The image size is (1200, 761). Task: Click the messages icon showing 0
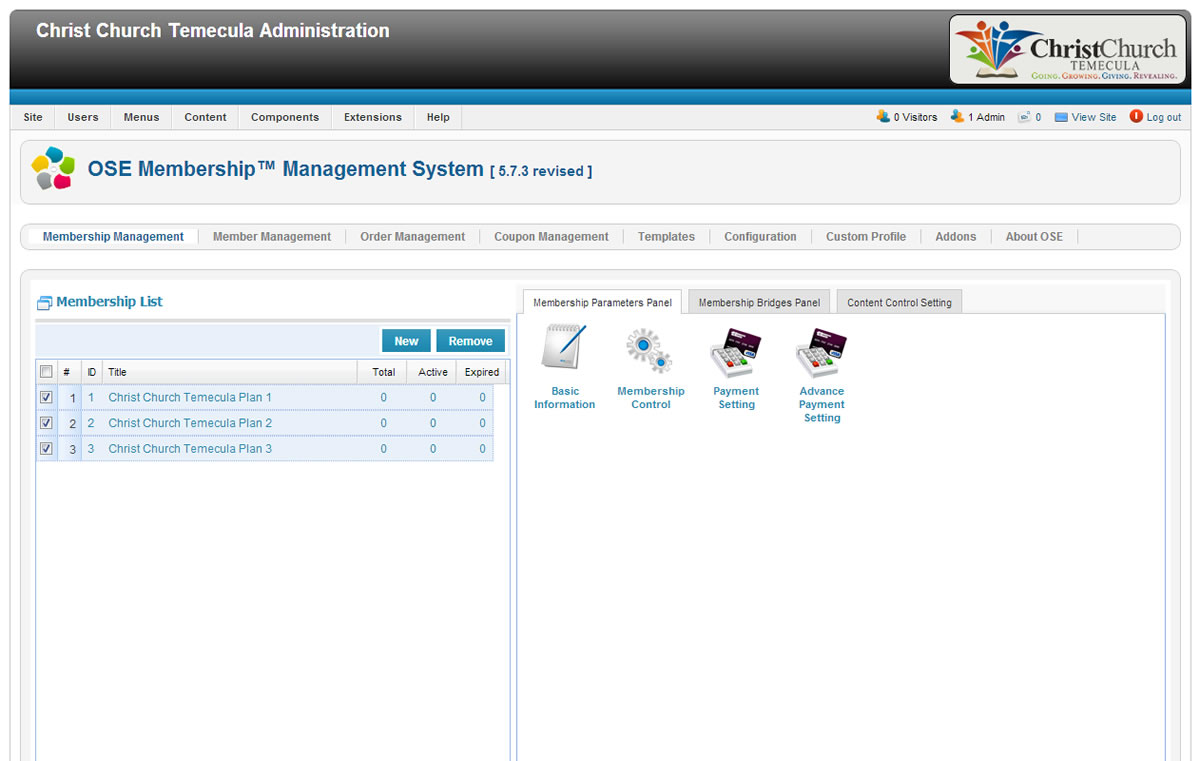pos(1024,117)
